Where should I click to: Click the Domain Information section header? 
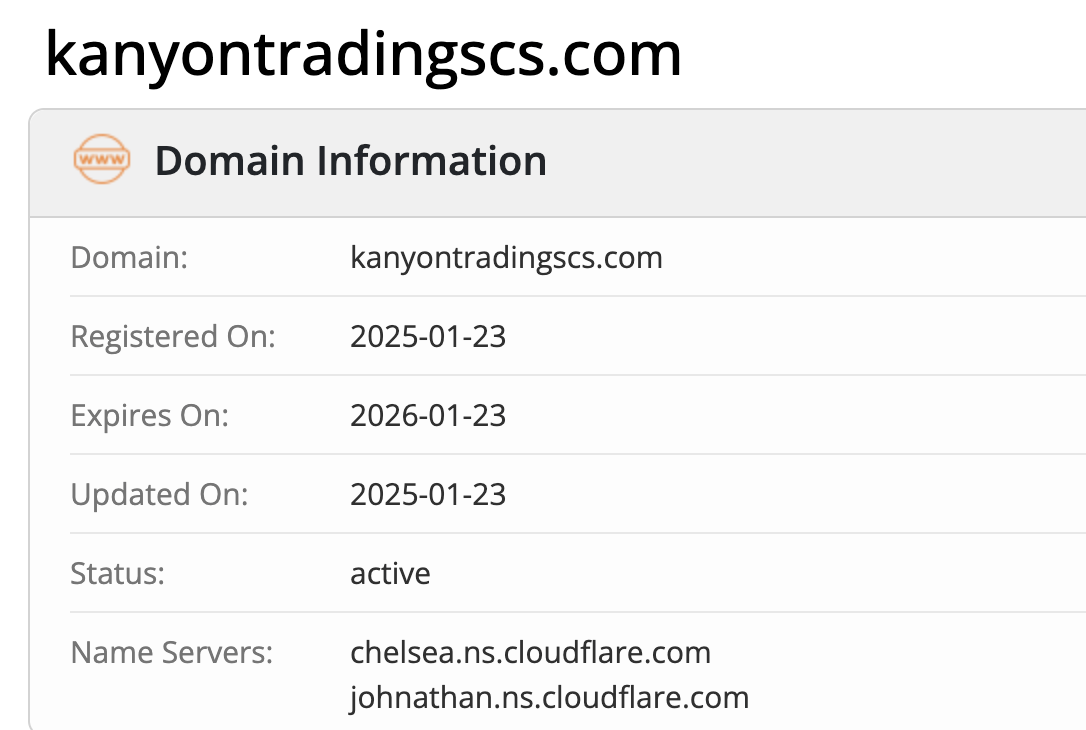point(350,161)
